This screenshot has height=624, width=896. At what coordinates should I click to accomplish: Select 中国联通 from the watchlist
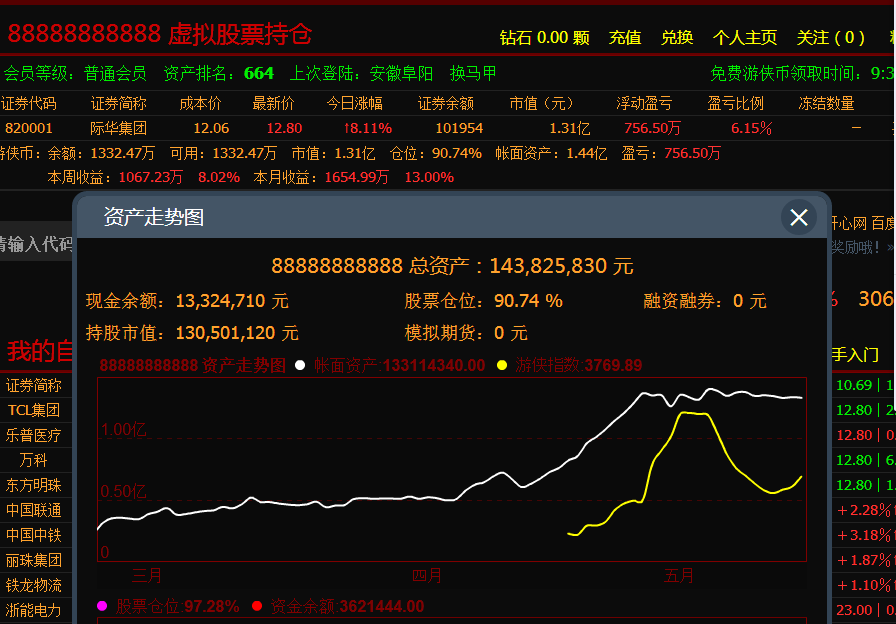pos(34,510)
